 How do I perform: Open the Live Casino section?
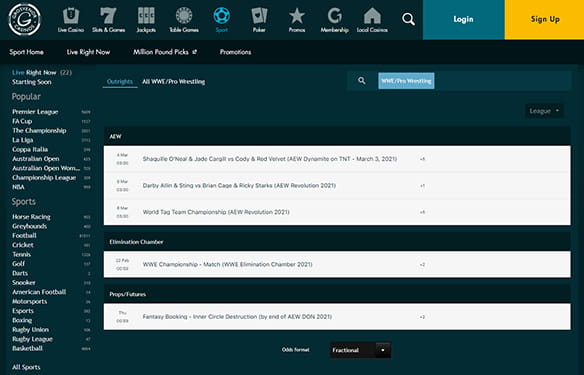click(71, 20)
